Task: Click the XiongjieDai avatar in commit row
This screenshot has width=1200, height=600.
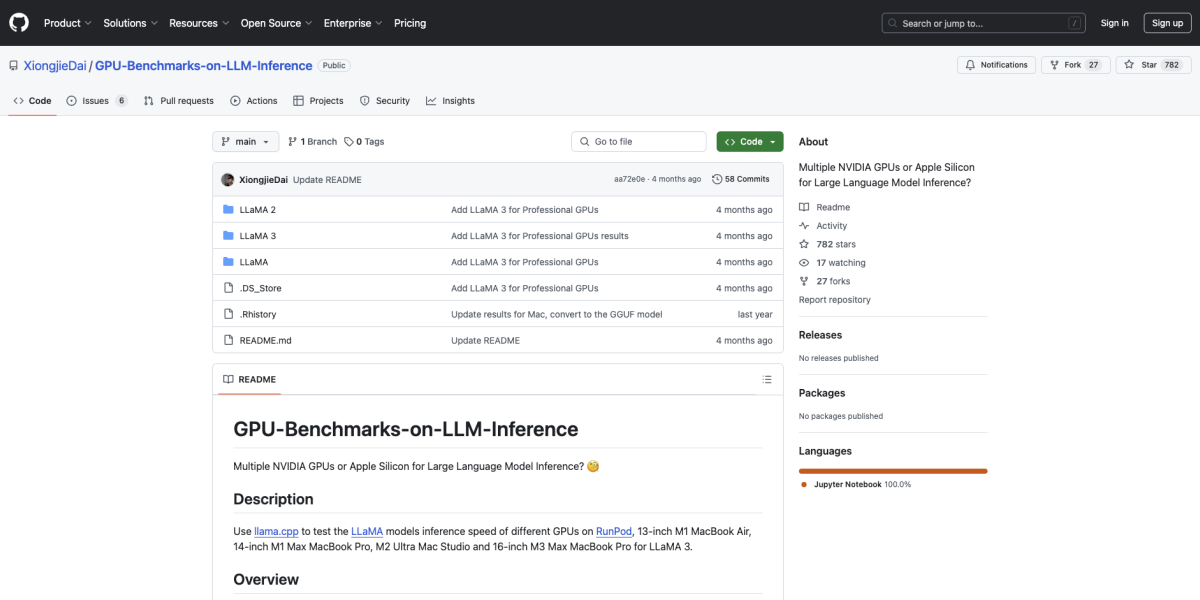Action: [x=228, y=179]
